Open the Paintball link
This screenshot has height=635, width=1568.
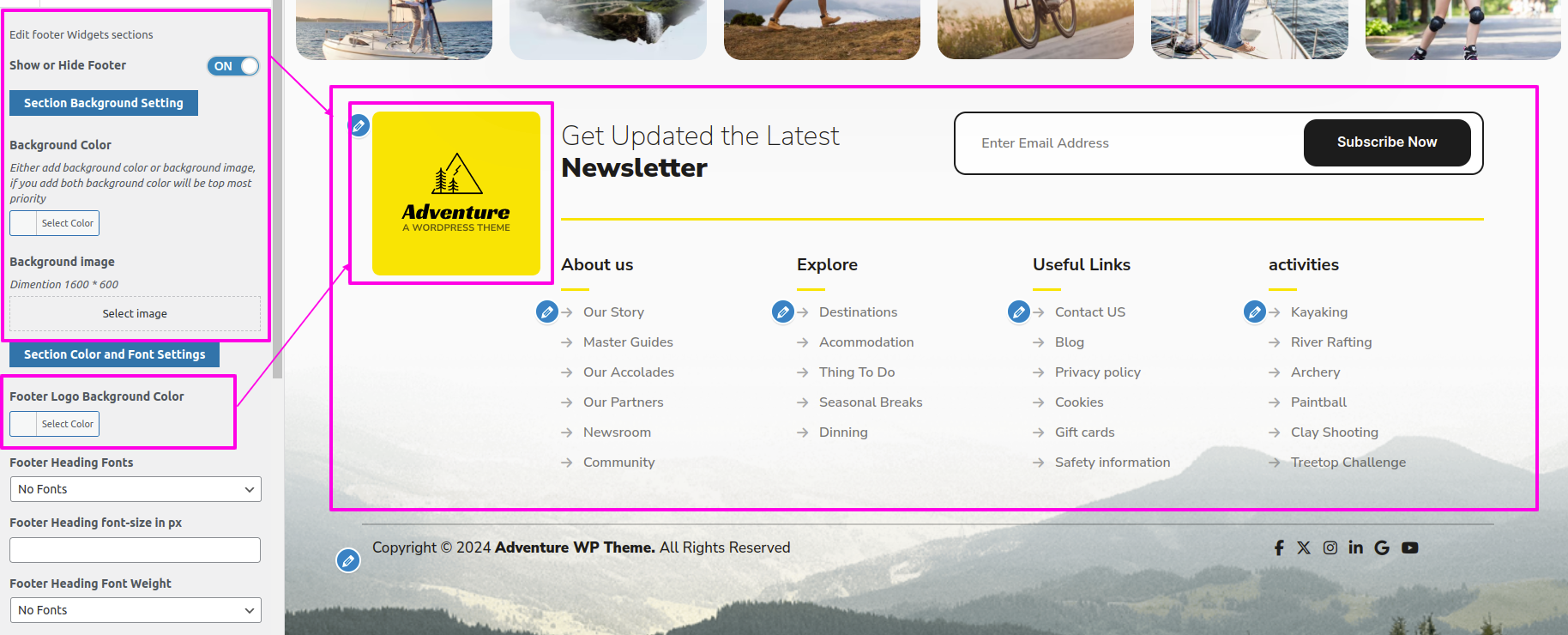point(1318,402)
